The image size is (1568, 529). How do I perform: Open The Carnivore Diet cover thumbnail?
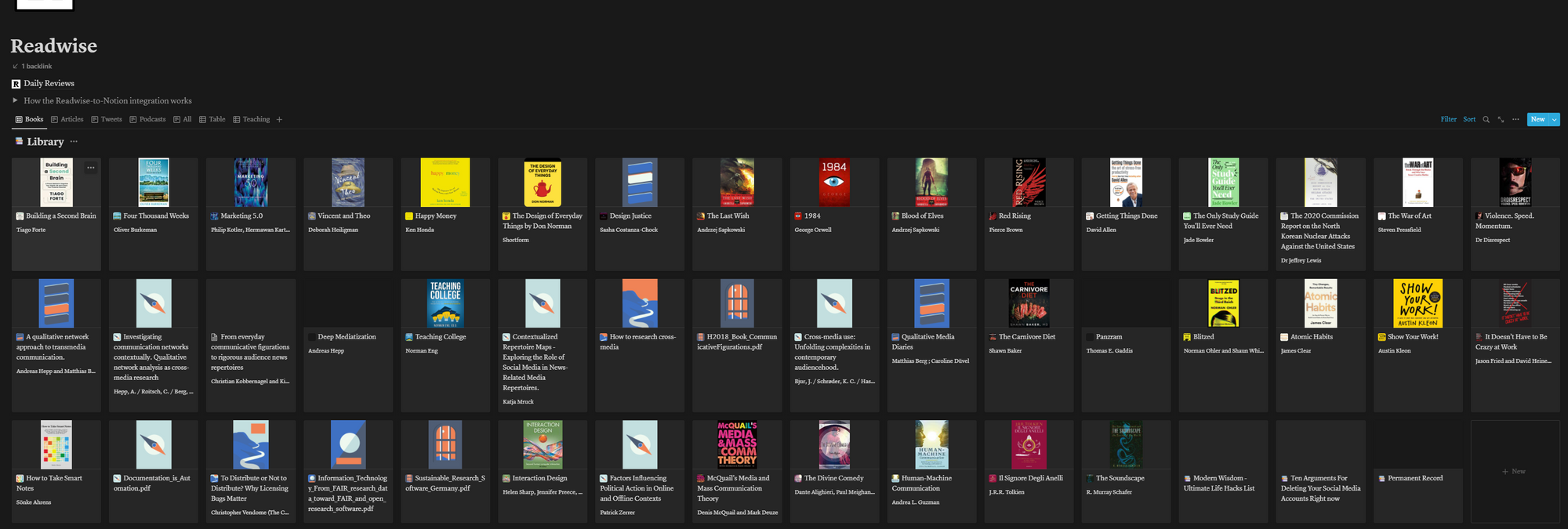(1029, 303)
